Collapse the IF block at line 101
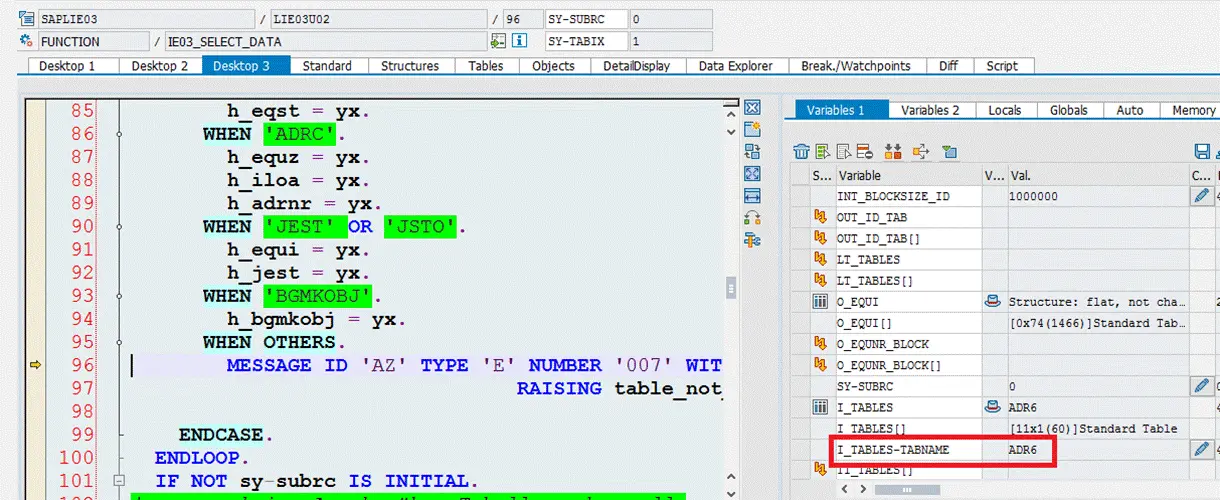1220x500 pixels. [119, 481]
